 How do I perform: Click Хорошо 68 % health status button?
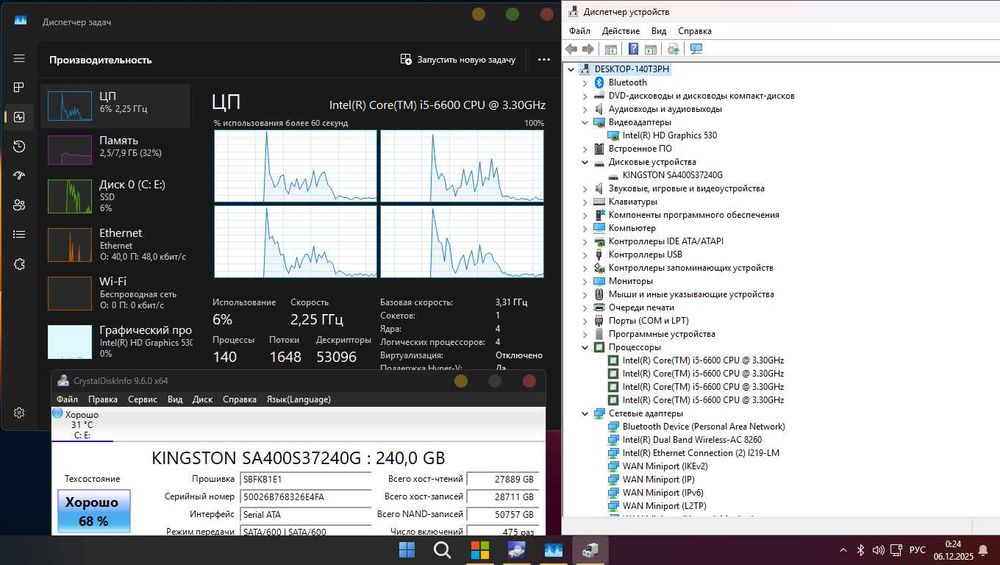click(x=94, y=511)
